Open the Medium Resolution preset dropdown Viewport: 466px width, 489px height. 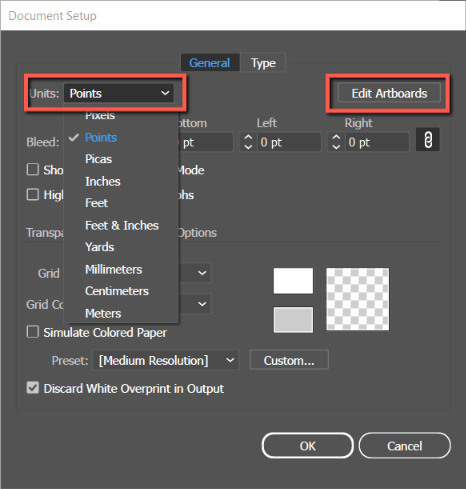coord(166,360)
